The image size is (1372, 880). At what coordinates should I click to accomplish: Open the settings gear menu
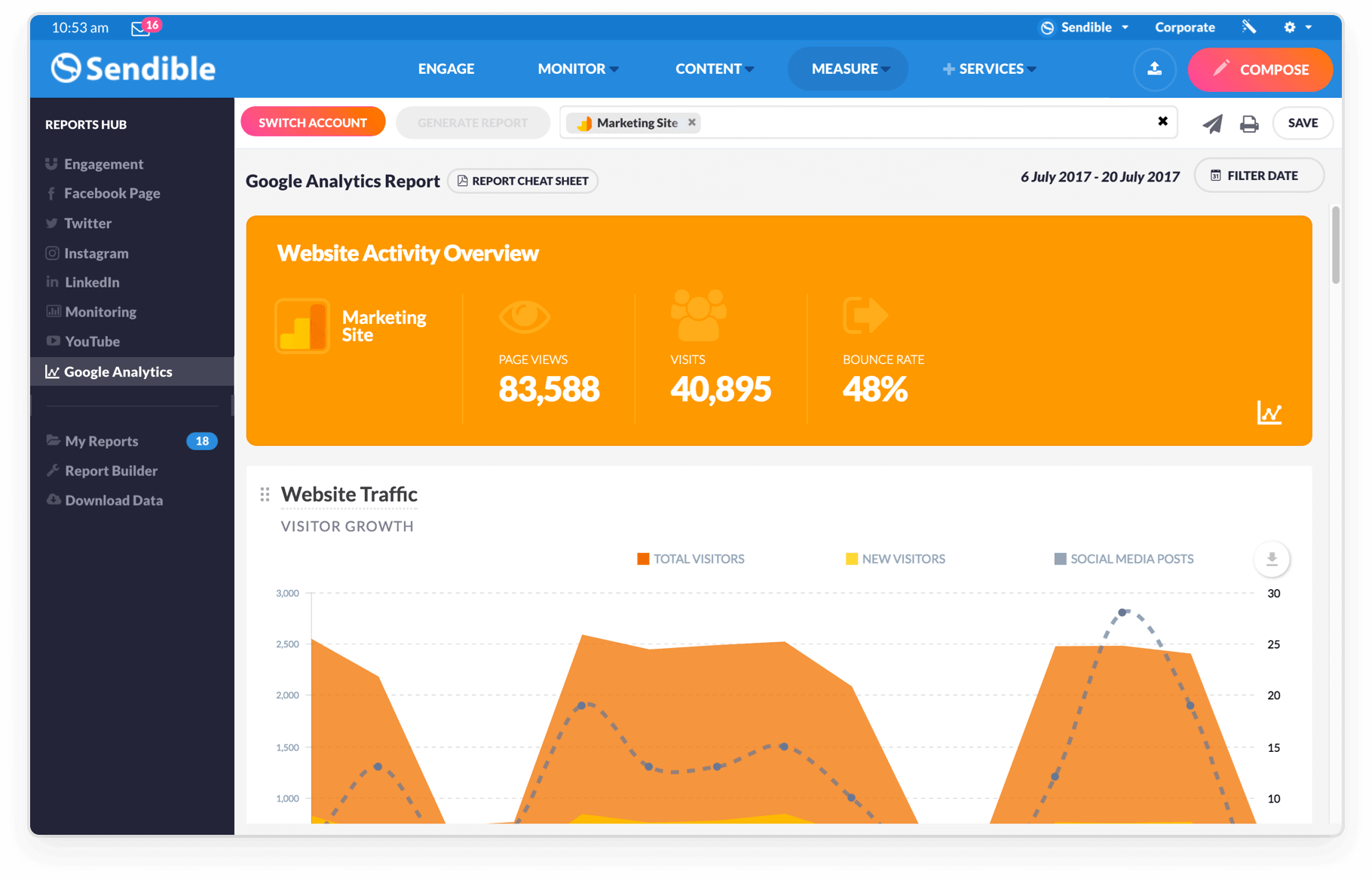coord(1290,27)
